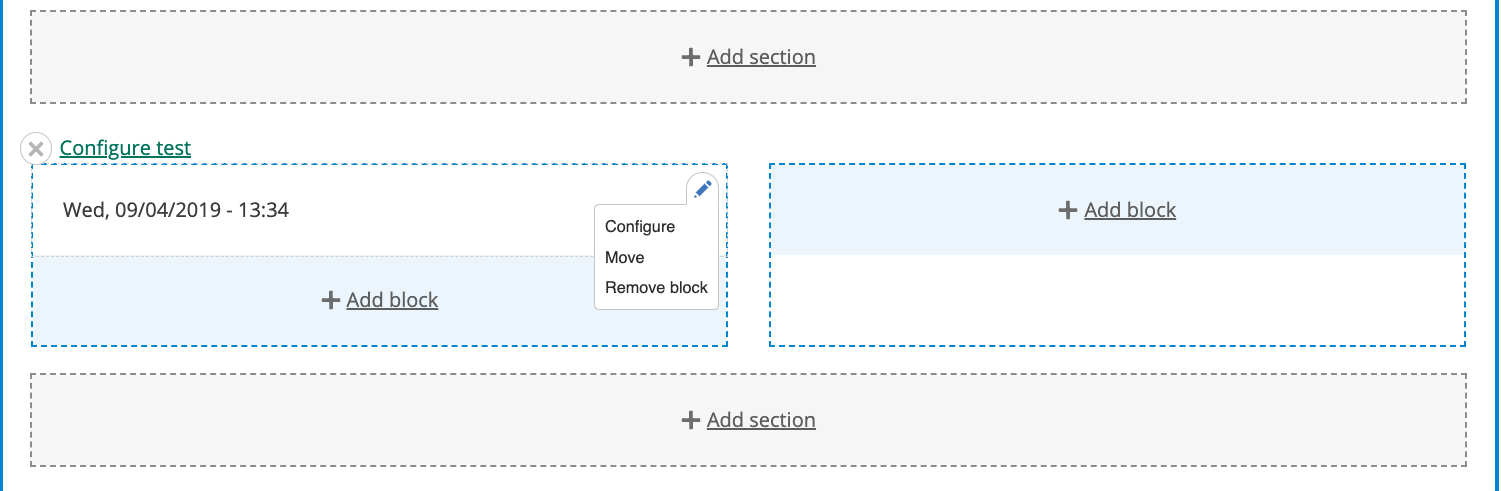Click plus icon of the last Add section
This screenshot has width=1501, height=491.
[690, 420]
